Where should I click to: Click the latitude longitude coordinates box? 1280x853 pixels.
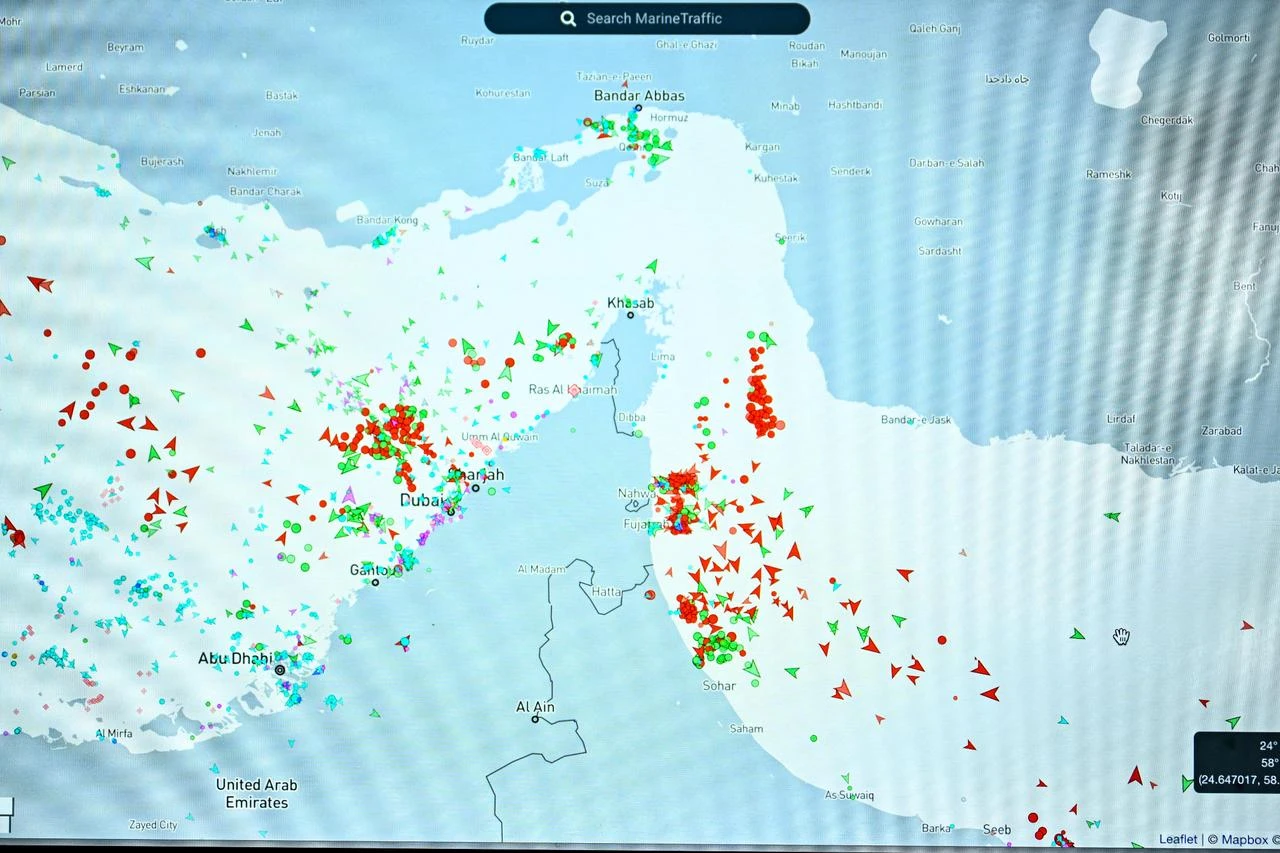(1237, 762)
